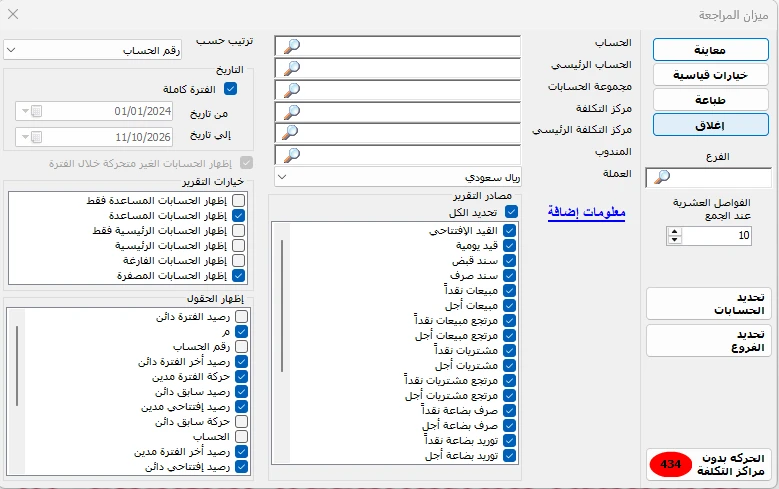The width and height of the screenshot is (779, 489).
Task: Enable رقم الحساب field checkbox
Action: click(x=241, y=346)
